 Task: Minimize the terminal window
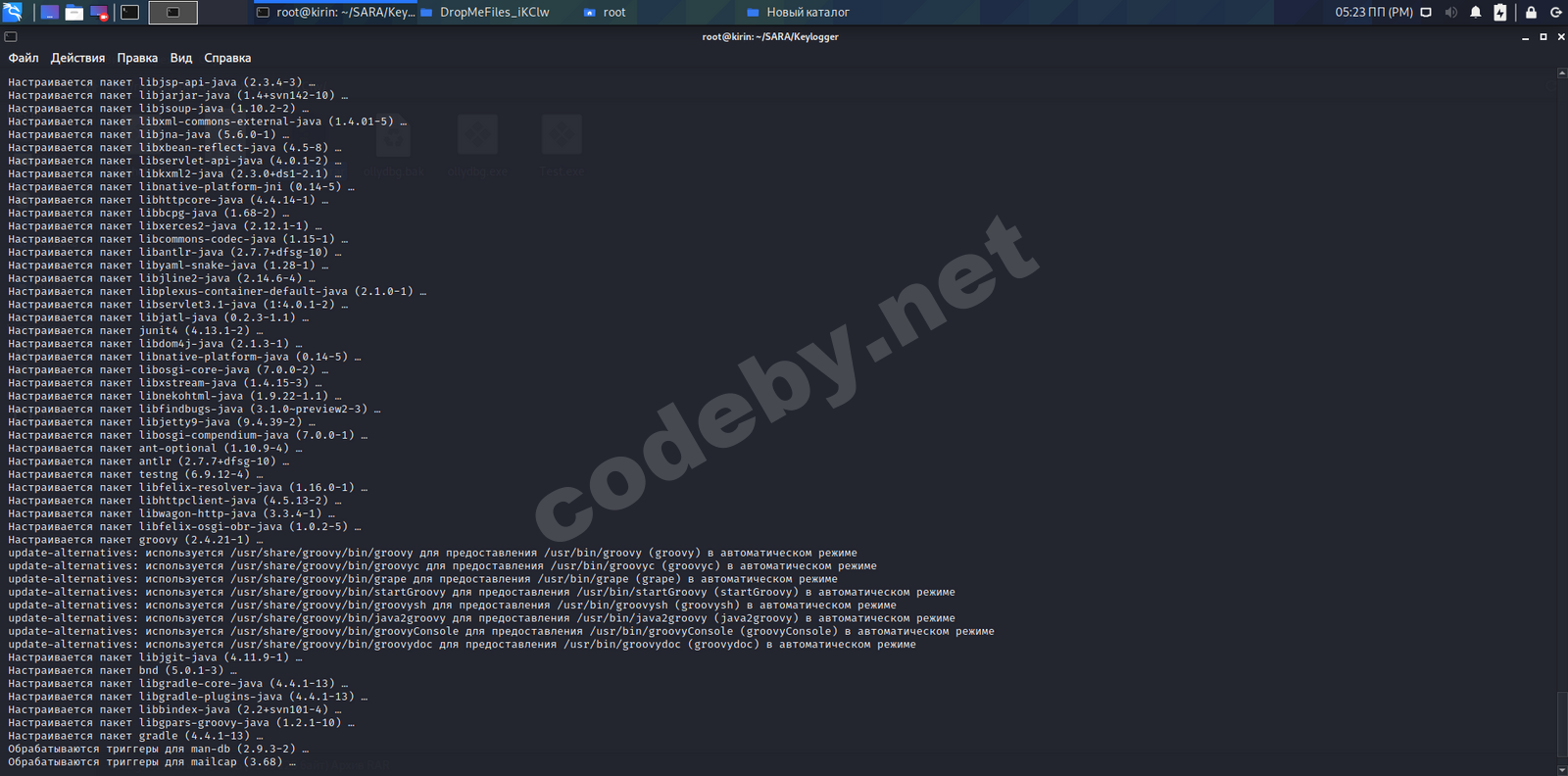(1525, 37)
